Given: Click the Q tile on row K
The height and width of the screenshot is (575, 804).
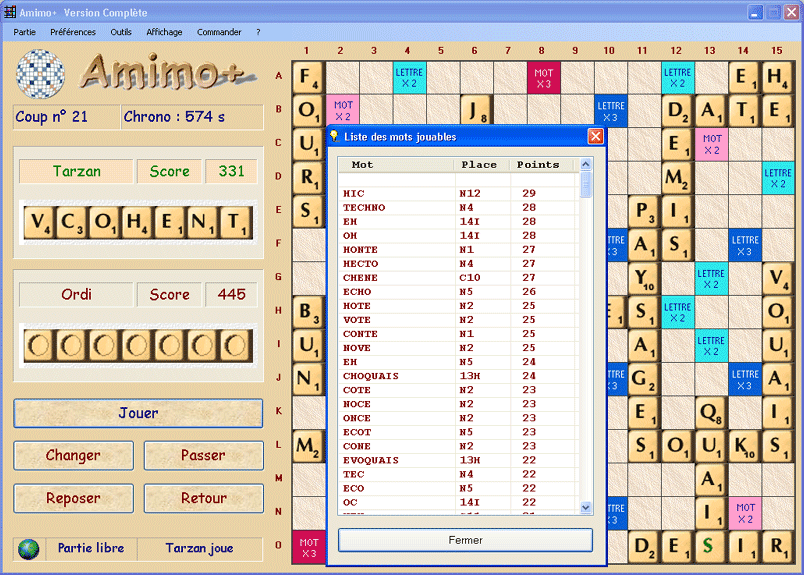Looking at the screenshot, I should (x=711, y=412).
